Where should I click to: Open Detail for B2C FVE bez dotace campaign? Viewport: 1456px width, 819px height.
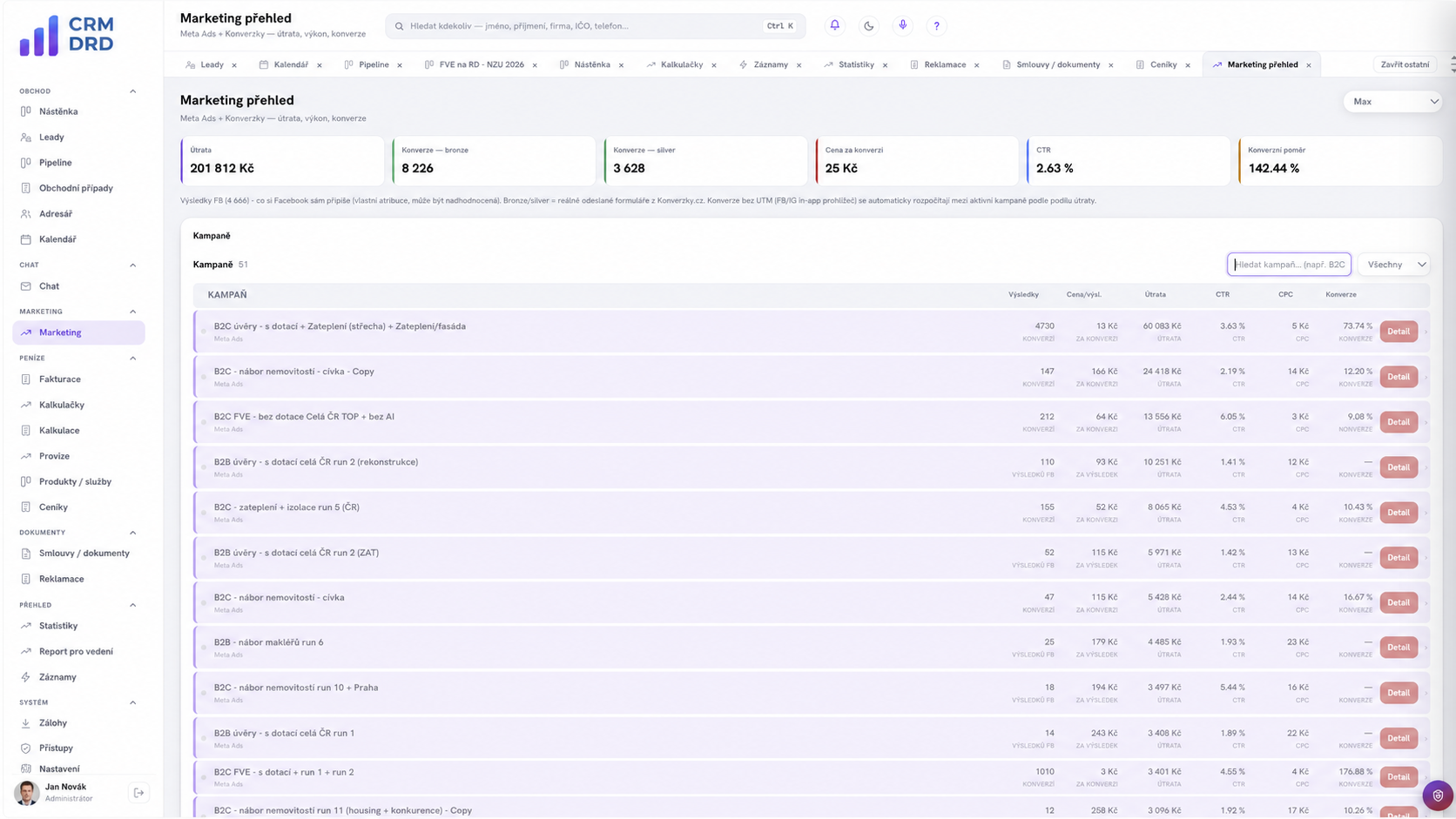(x=1399, y=422)
